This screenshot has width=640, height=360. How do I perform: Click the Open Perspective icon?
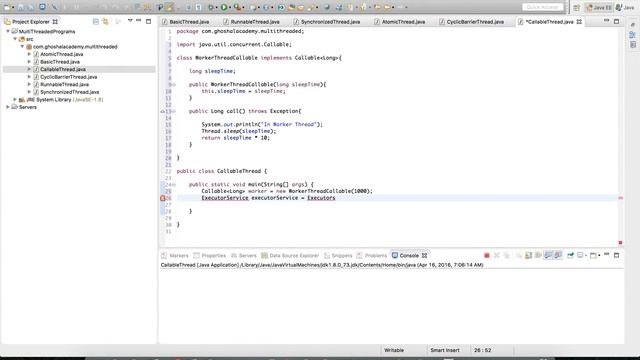pyautogui.click(x=576, y=7)
